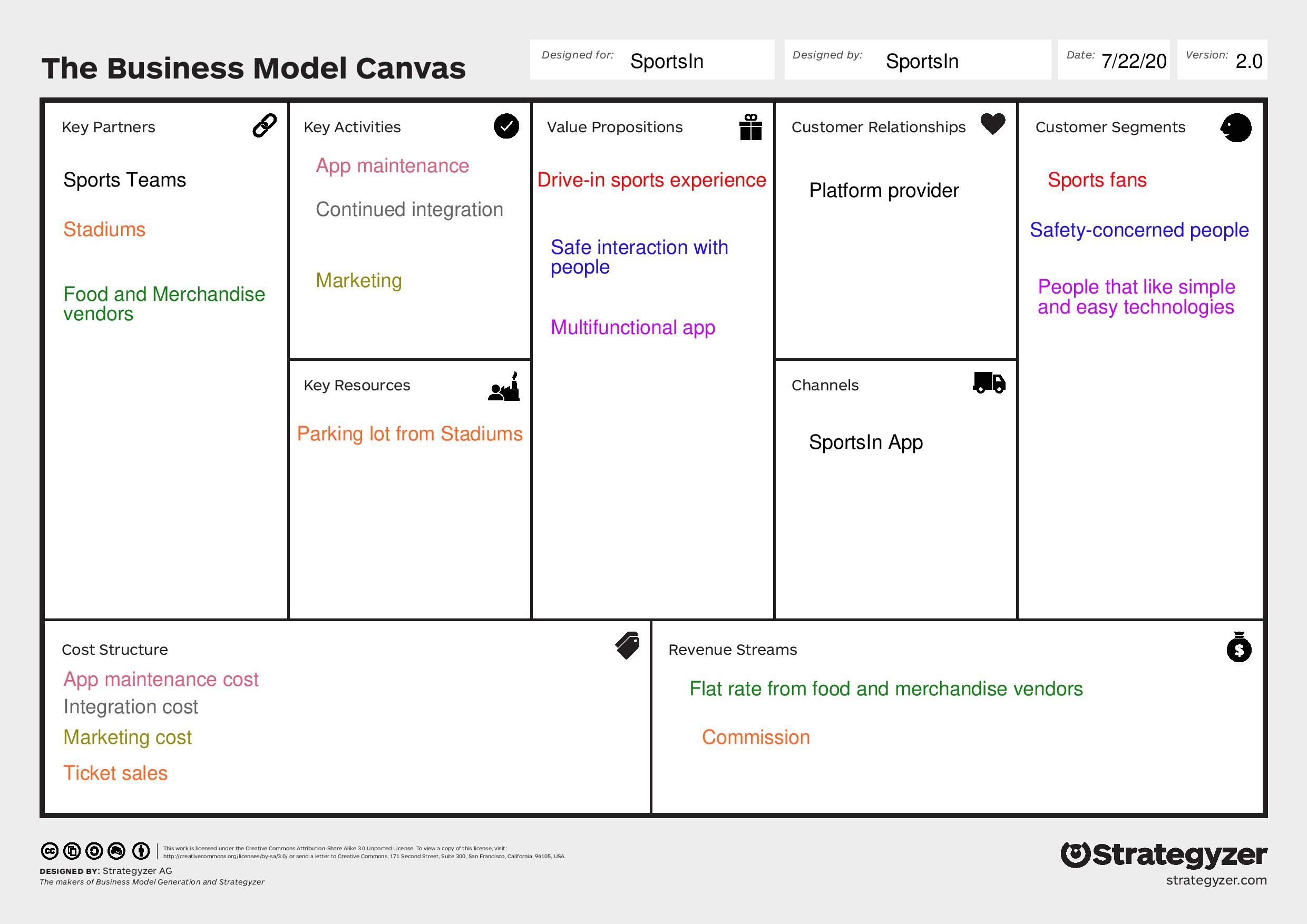The height and width of the screenshot is (924, 1307).
Task: Click the Key Partners chain link icon
Action: pos(265,126)
